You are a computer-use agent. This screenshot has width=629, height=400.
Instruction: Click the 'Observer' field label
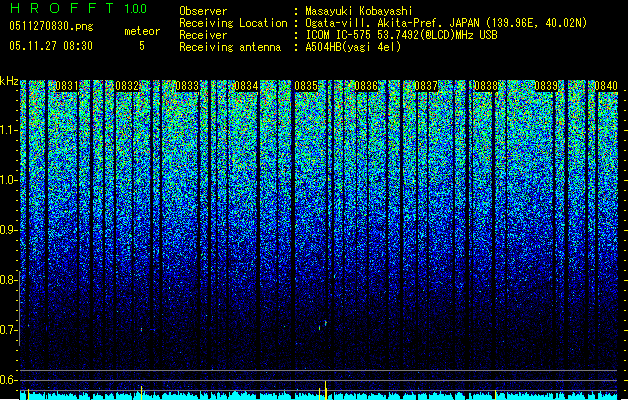pos(203,11)
